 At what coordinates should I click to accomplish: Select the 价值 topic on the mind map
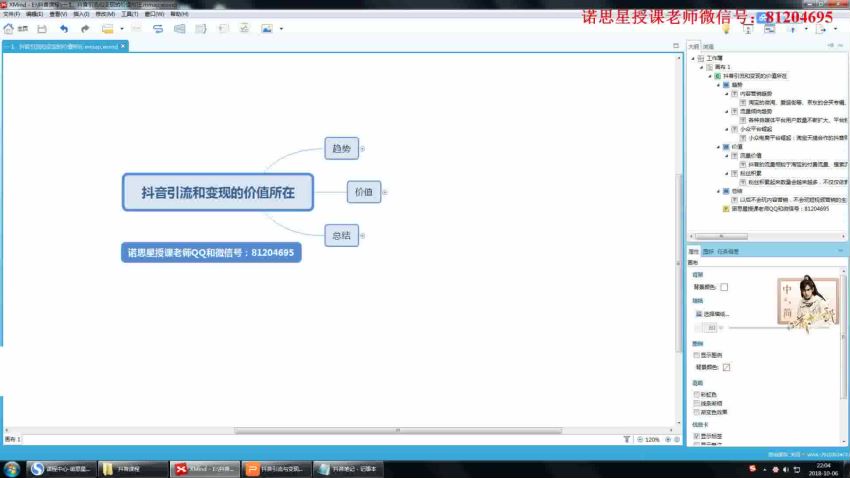[363, 191]
